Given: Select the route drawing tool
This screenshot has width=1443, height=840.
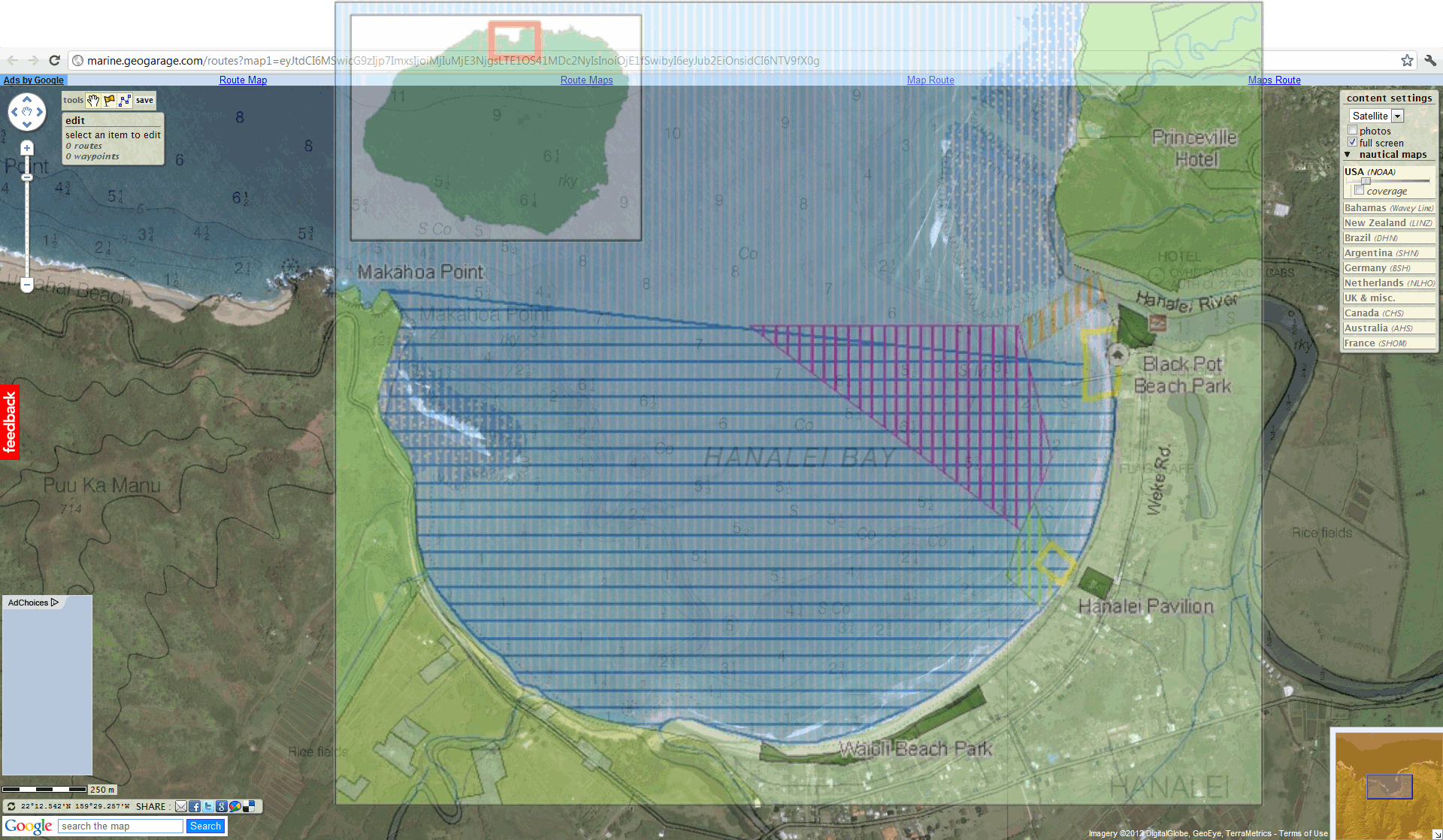Looking at the screenshot, I should pyautogui.click(x=125, y=100).
